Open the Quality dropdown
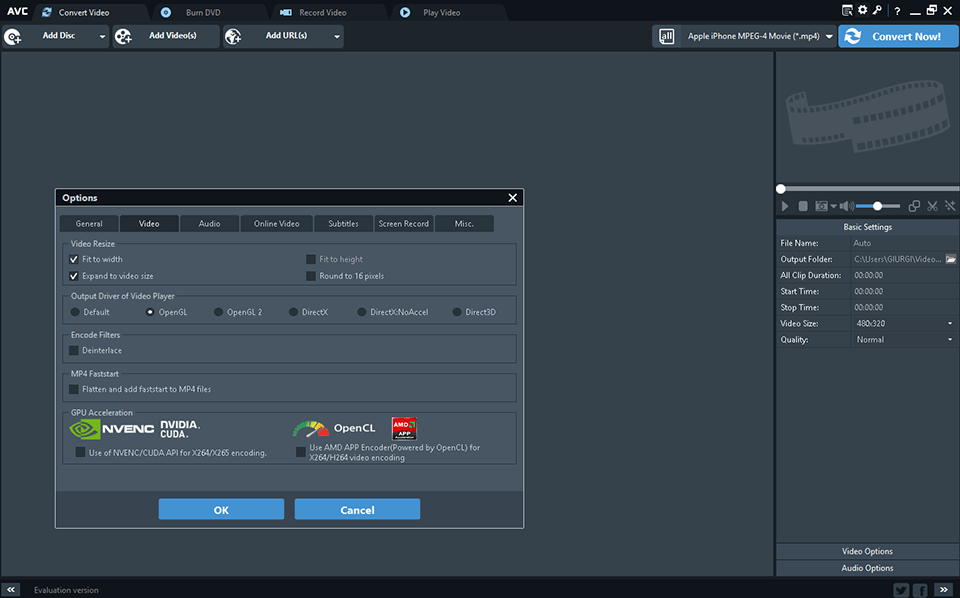This screenshot has height=598, width=960. (x=949, y=340)
